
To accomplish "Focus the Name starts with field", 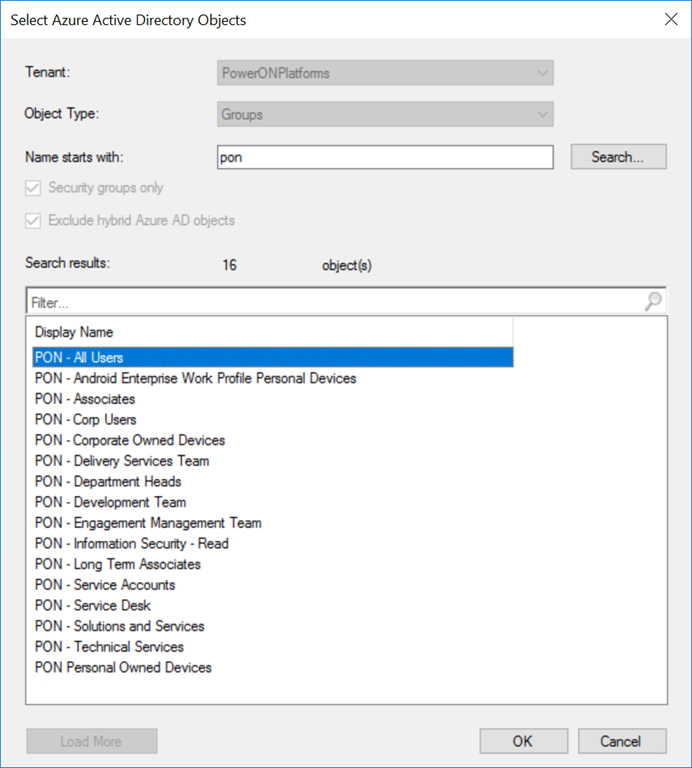I will 385,157.
